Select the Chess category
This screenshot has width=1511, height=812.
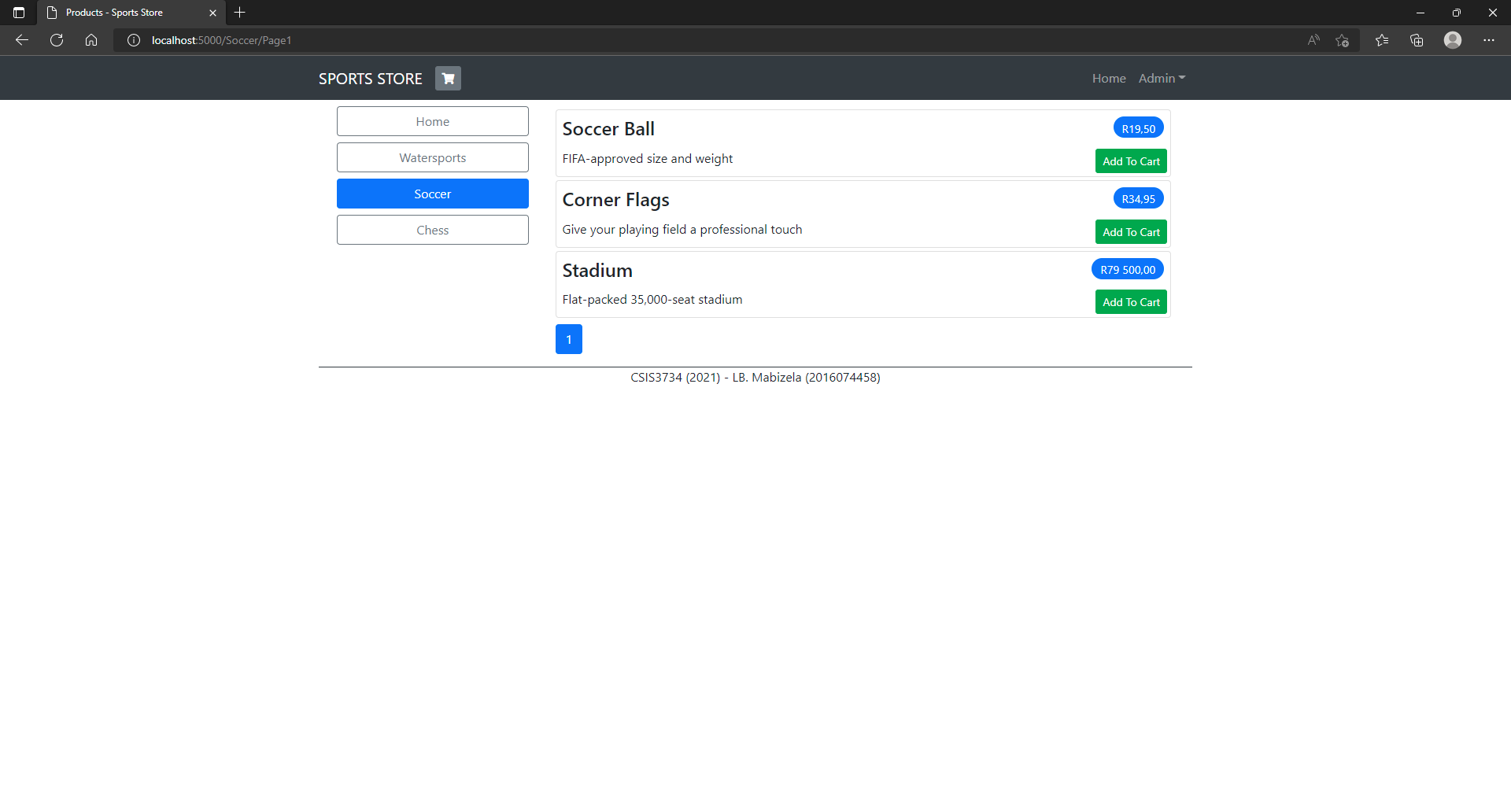432,229
